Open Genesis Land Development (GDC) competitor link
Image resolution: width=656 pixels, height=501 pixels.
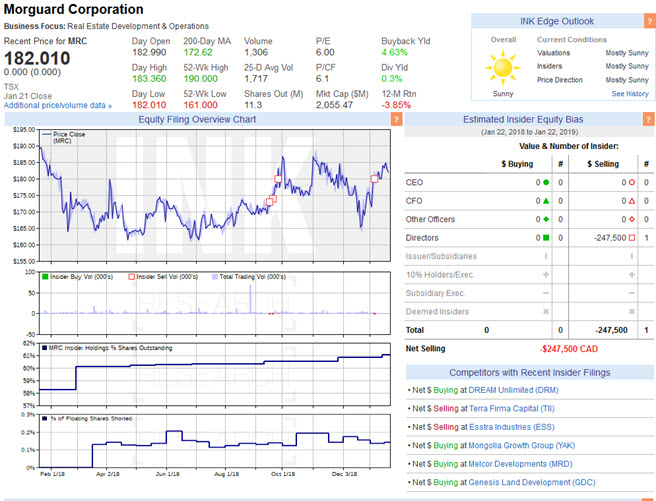[532, 482]
